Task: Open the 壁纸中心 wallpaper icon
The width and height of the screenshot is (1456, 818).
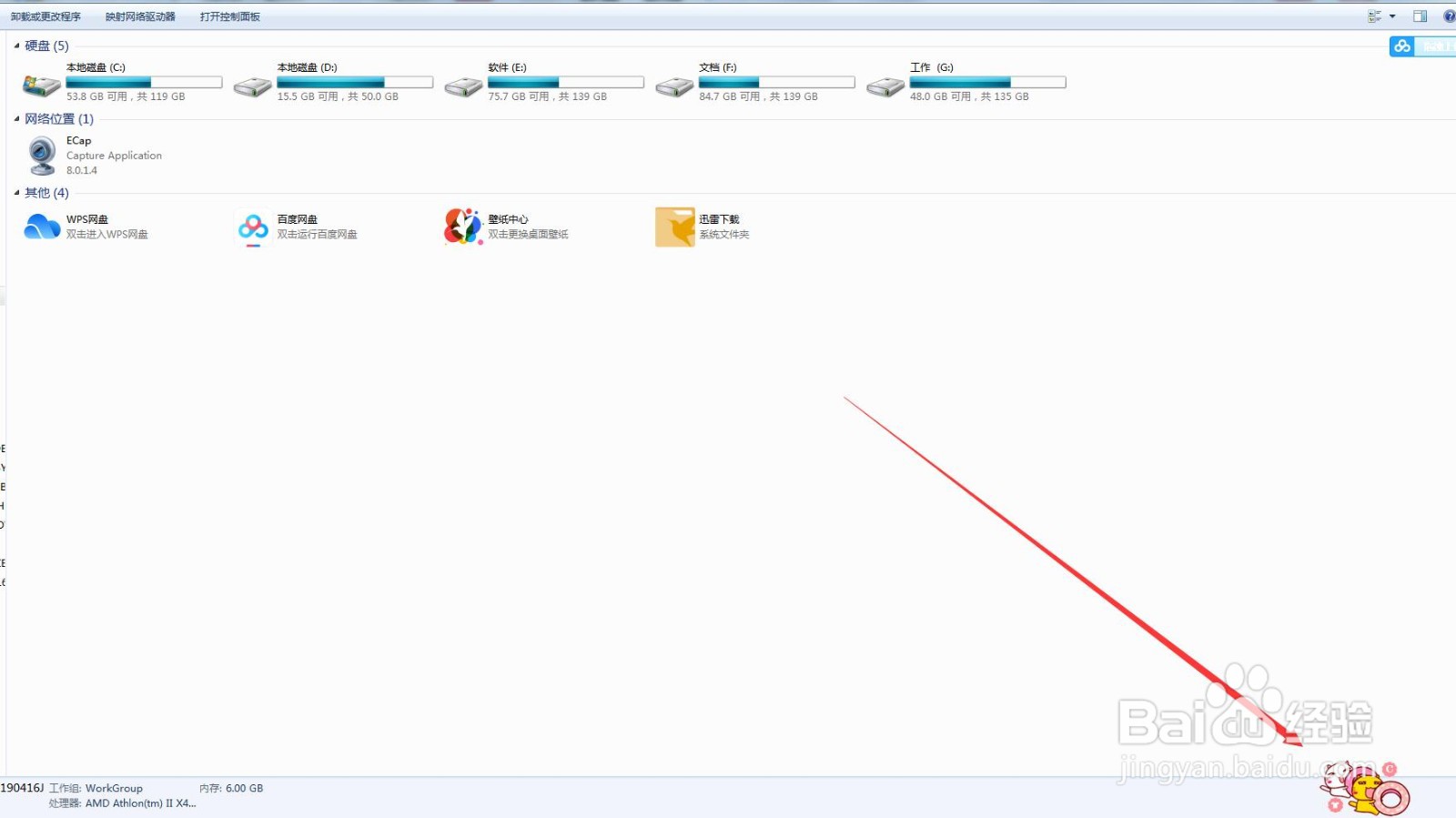Action: [x=463, y=227]
